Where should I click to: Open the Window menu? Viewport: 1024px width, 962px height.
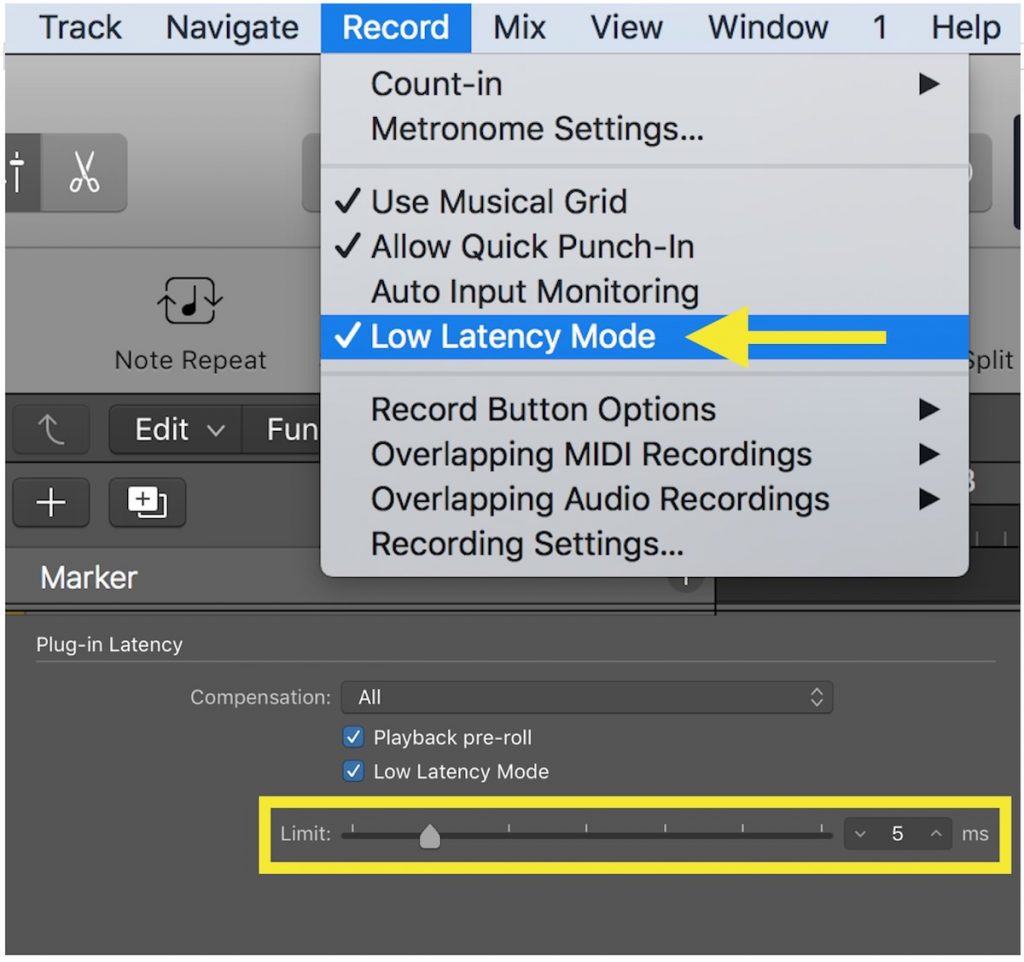768,27
